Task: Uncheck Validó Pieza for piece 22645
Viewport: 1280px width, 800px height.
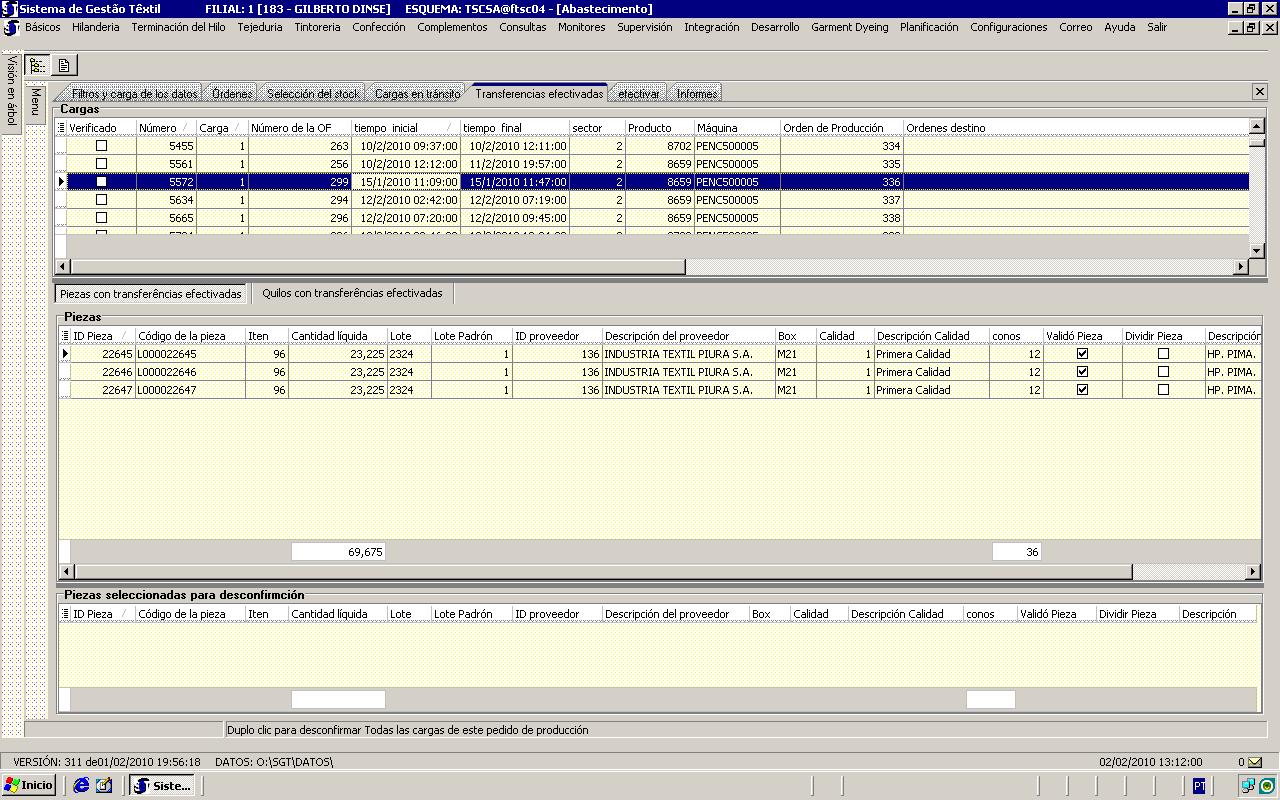Action: (x=1082, y=354)
